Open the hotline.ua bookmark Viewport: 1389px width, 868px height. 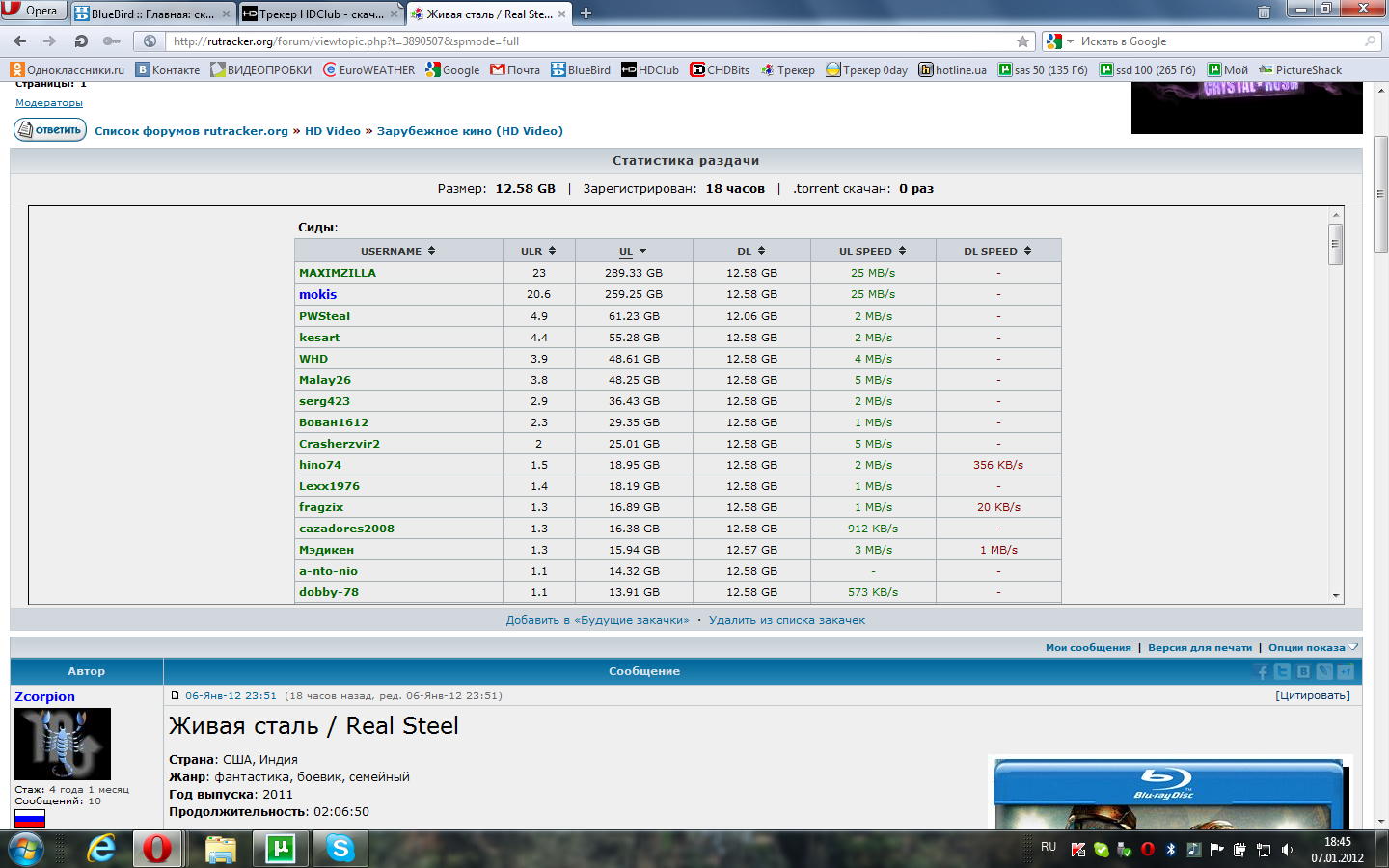click(x=952, y=69)
